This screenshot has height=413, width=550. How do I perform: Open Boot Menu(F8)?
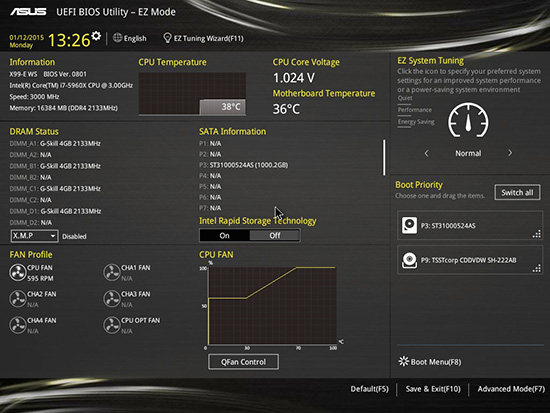[x=430, y=362]
